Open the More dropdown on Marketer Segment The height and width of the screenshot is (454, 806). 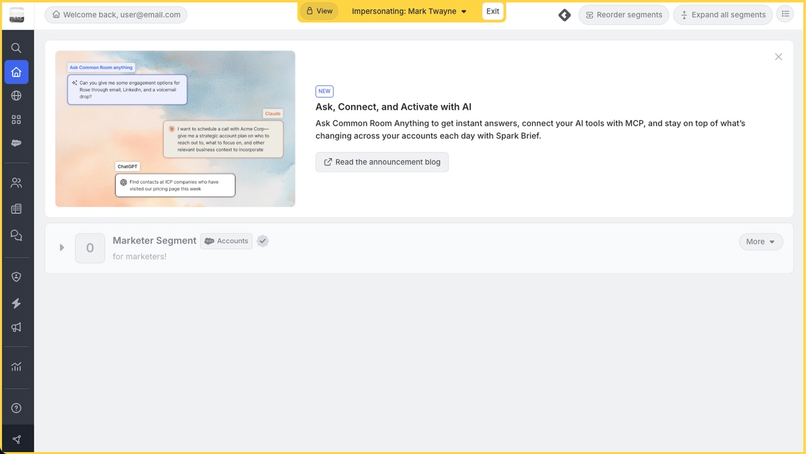point(761,242)
